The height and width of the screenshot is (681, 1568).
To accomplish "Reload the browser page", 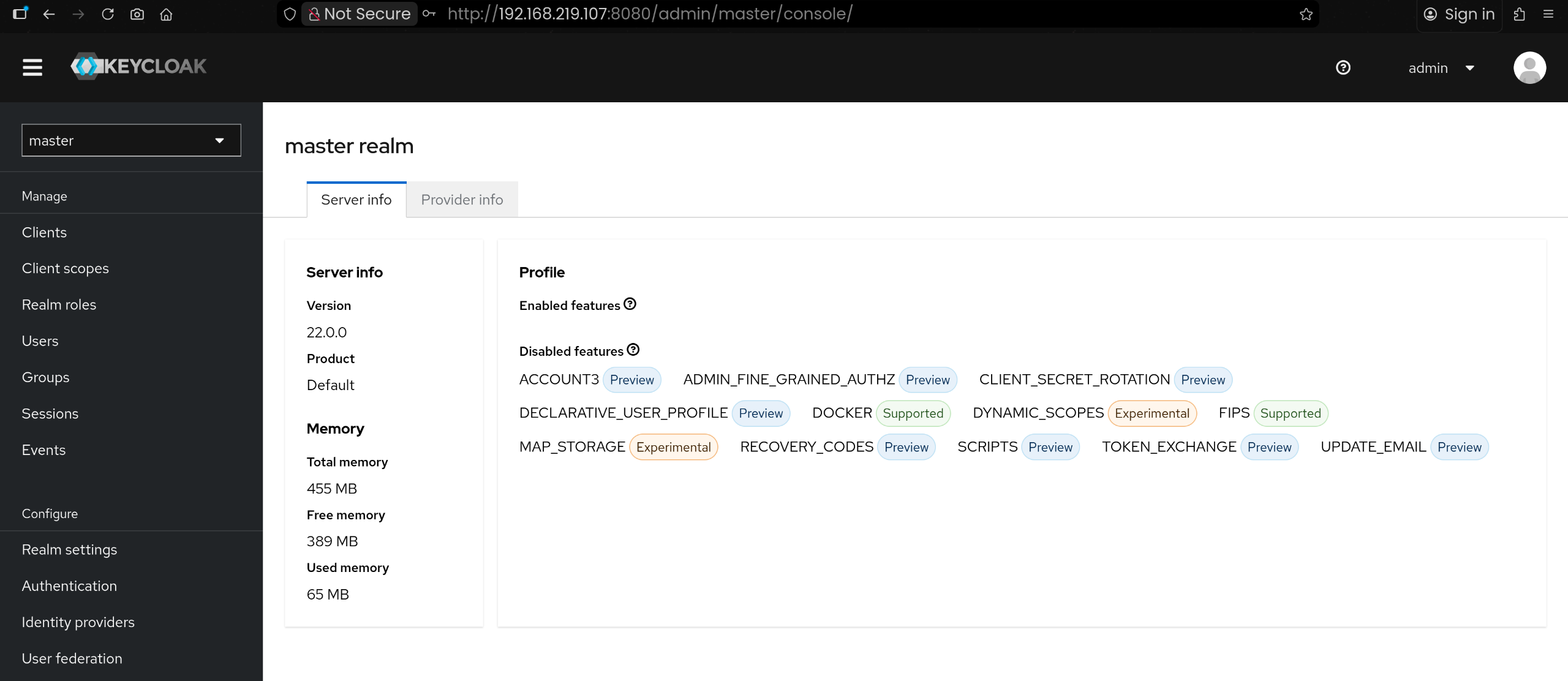I will point(108,13).
